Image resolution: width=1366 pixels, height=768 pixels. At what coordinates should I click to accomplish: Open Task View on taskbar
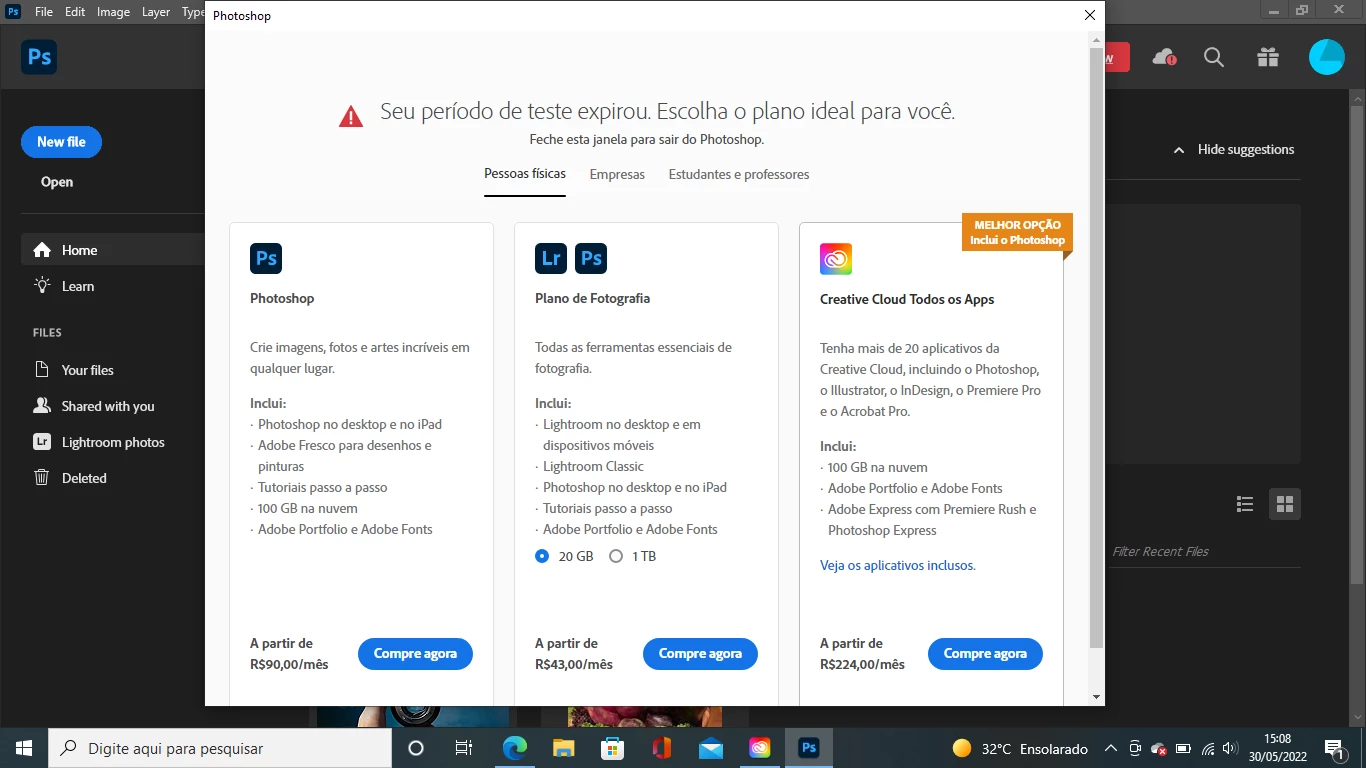coord(464,748)
